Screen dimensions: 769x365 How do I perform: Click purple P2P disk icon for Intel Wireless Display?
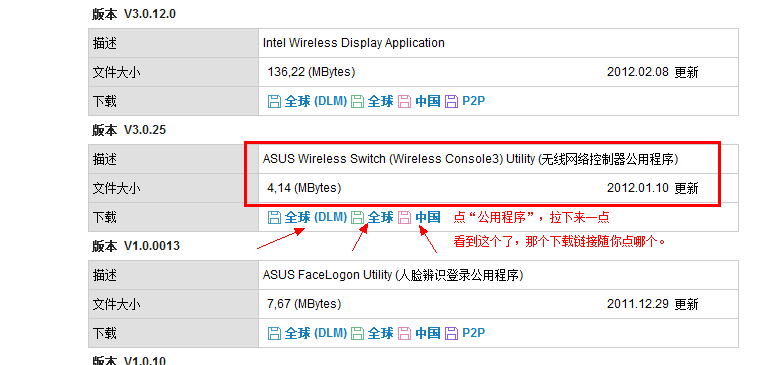(451, 102)
